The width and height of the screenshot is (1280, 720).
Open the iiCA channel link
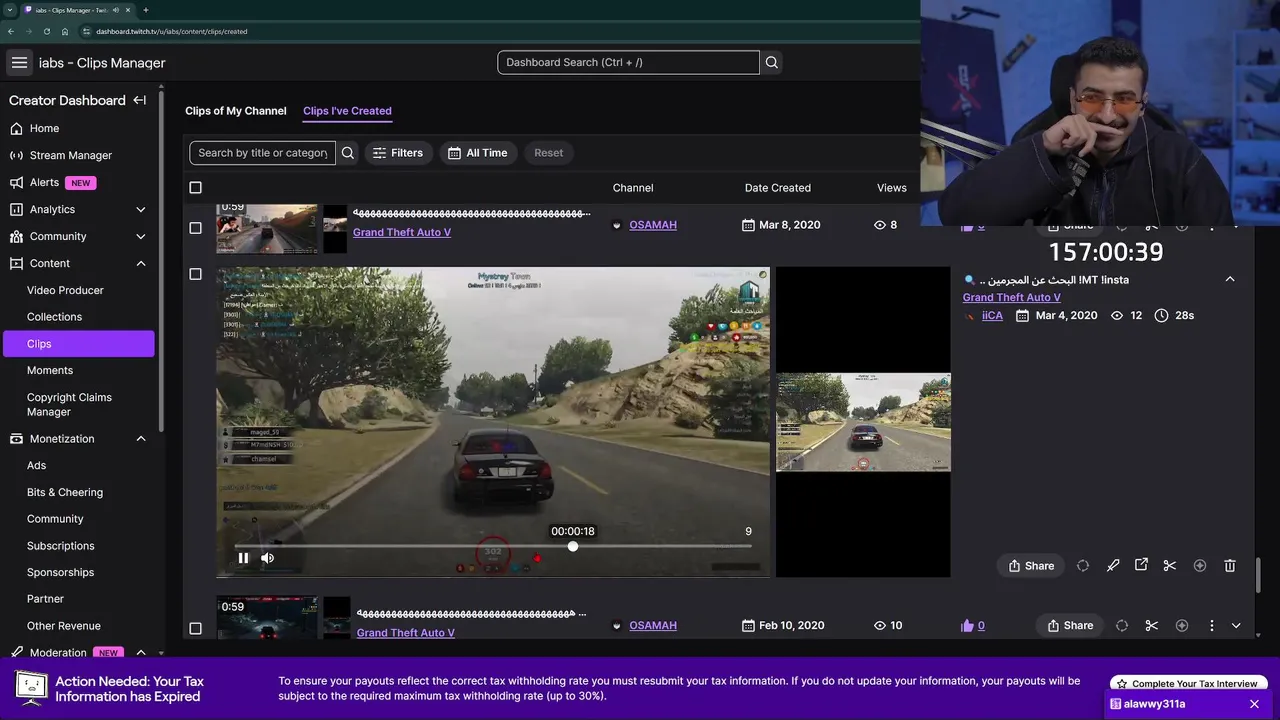tap(992, 316)
